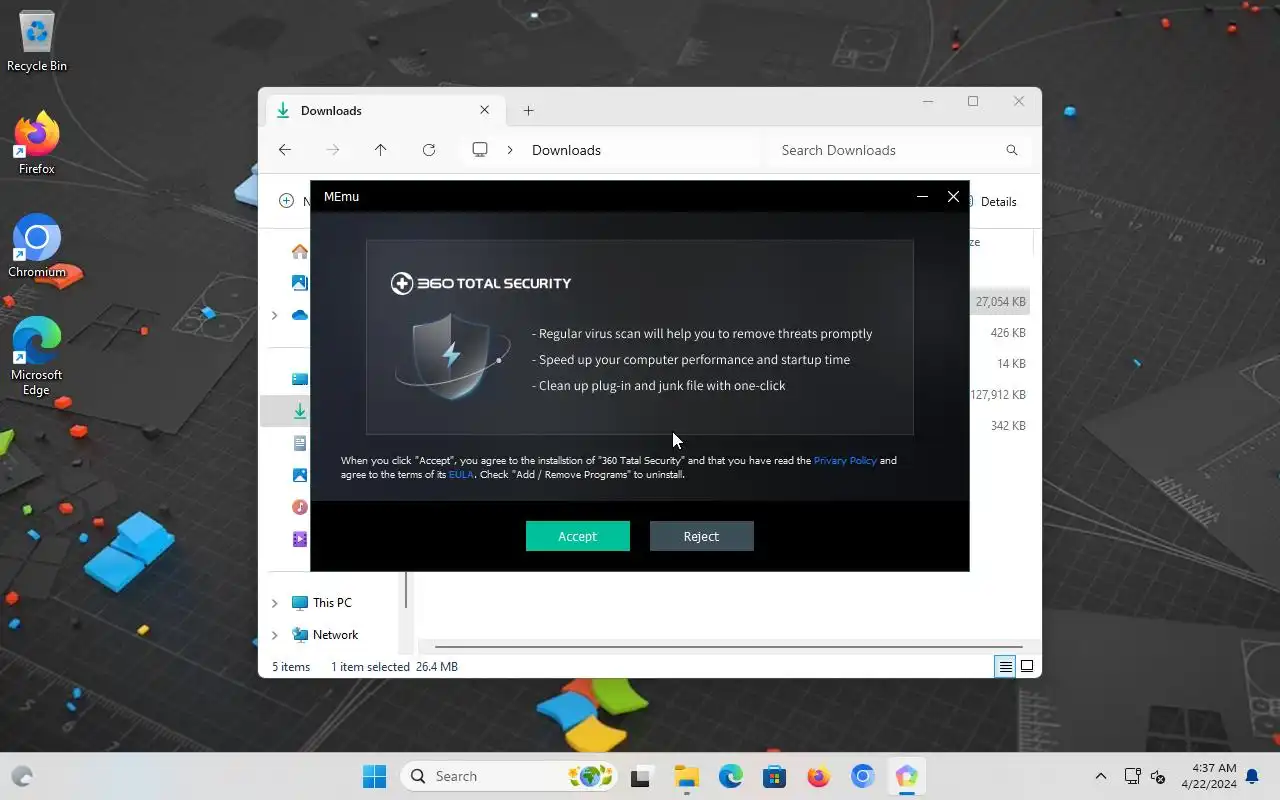The image size is (1280, 800).
Task: Expand the address bar chevron before Downloads
Action: pos(510,150)
